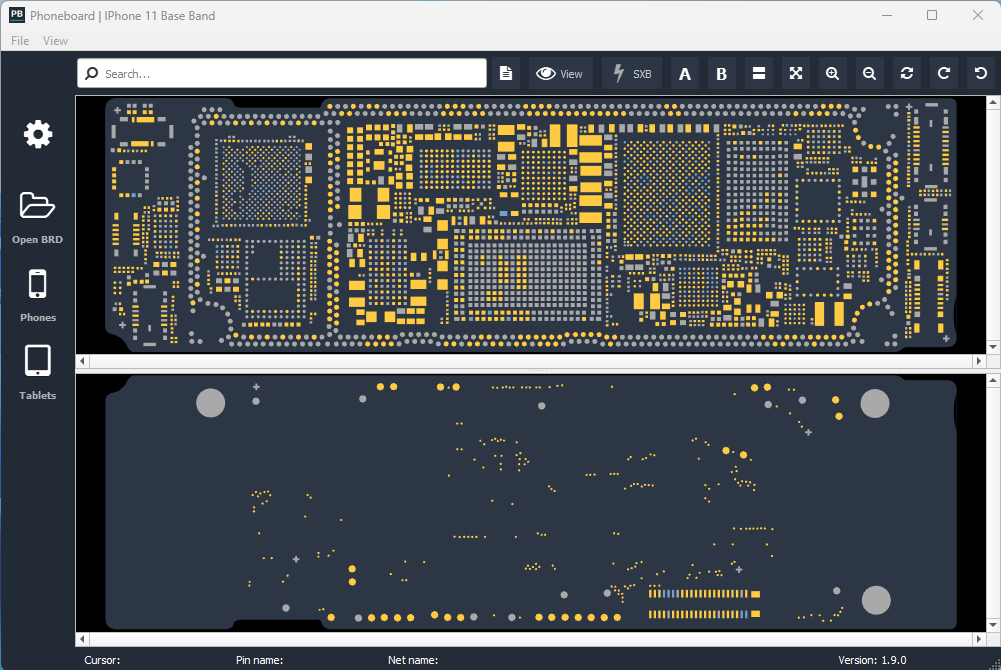Select the Tablets category
Viewport: 1001px width, 670px height.
pos(37,373)
